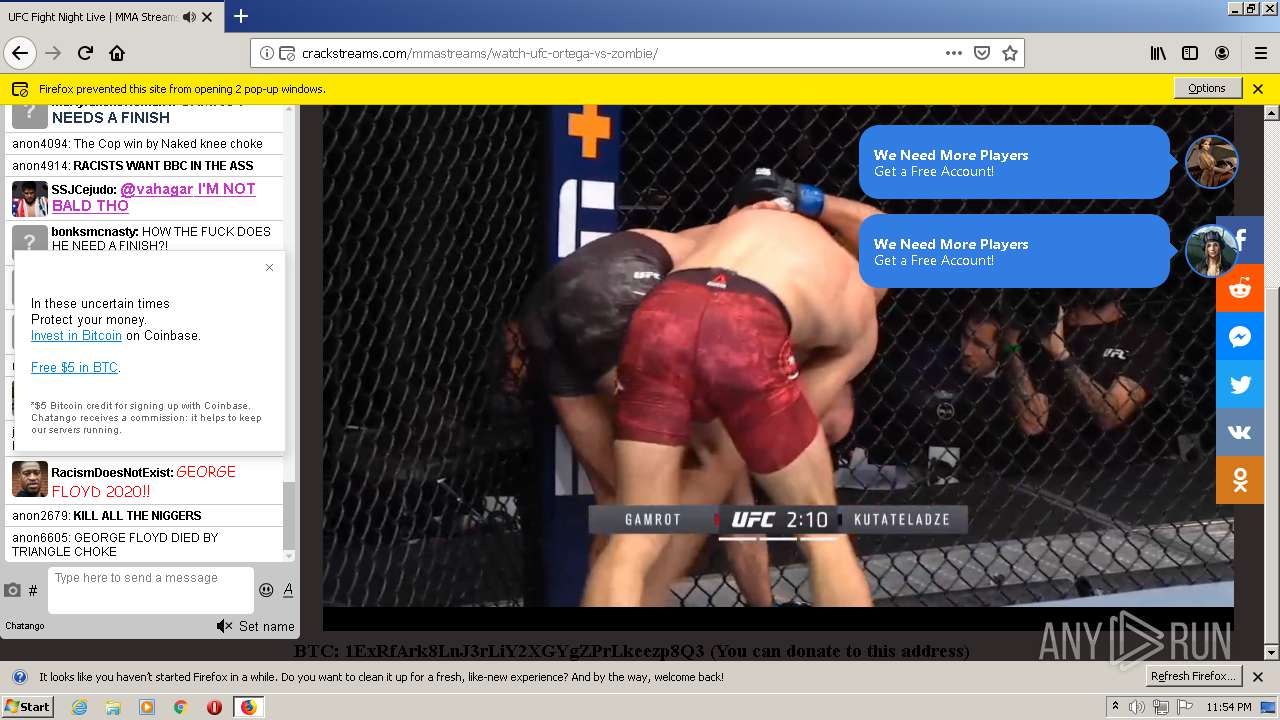Screen dimensions: 1280x720
Task: Open the system volume control
Action: [1137, 707]
